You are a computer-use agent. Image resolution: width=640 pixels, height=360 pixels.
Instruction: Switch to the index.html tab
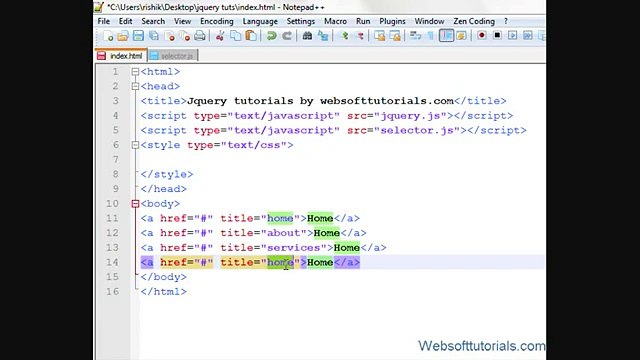pos(121,56)
